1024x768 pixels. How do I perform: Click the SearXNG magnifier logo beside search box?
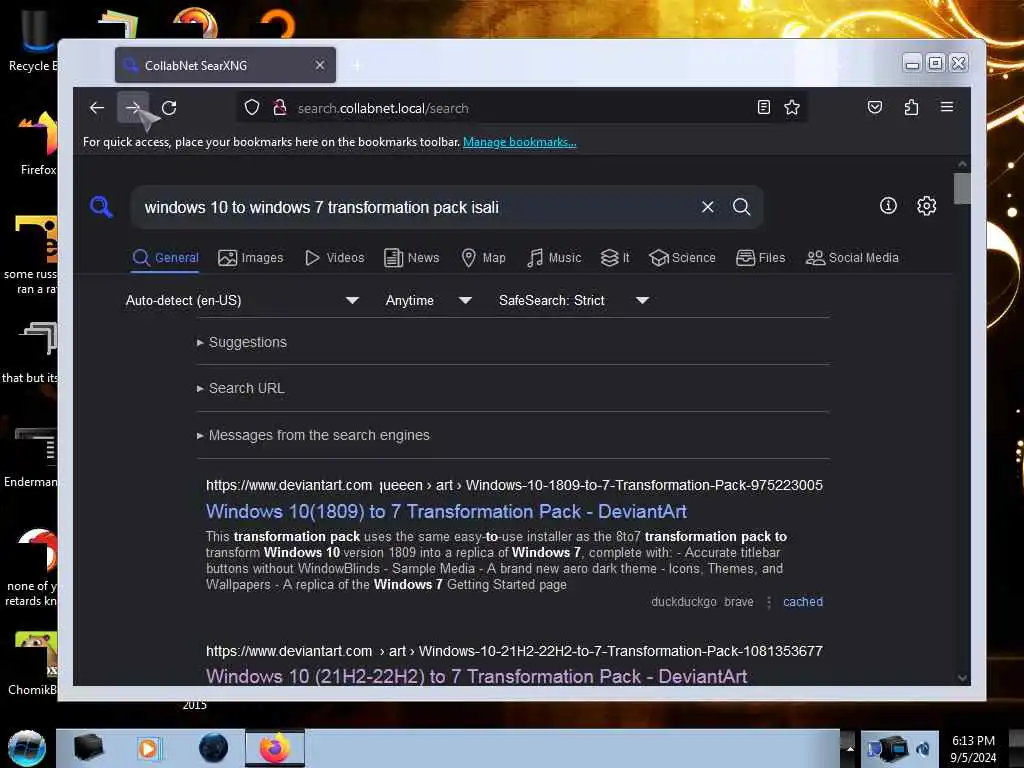101,207
